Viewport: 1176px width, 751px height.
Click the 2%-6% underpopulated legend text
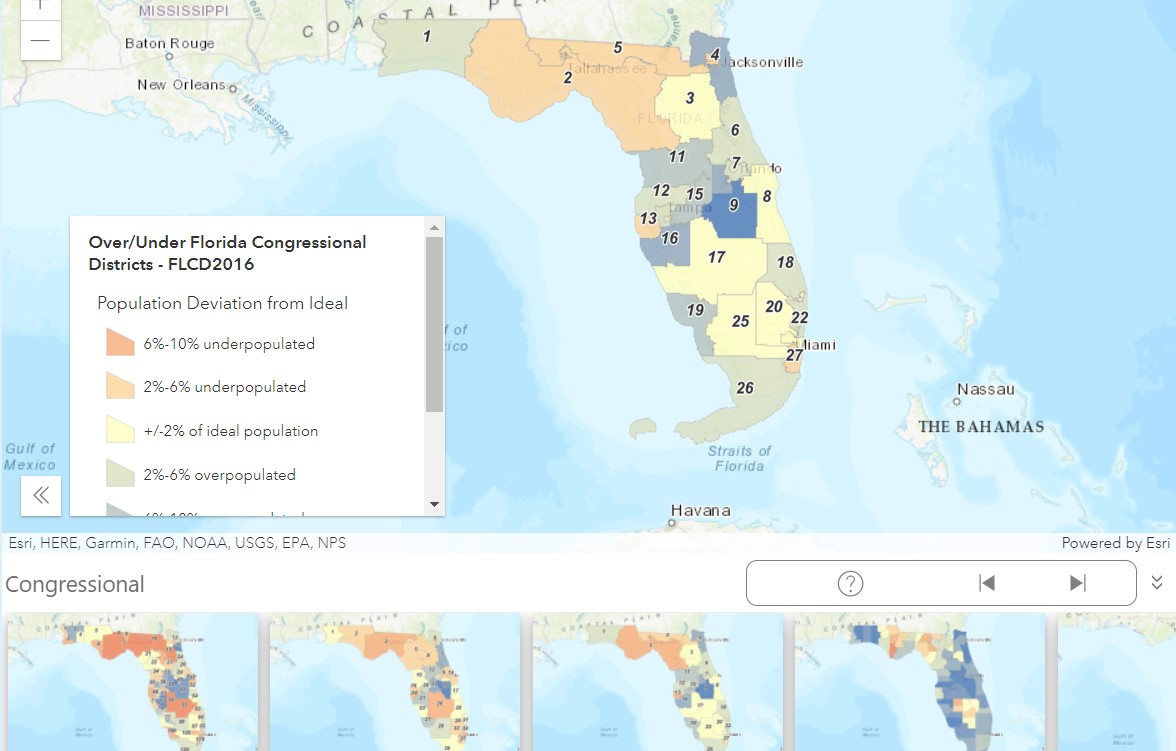coord(225,387)
